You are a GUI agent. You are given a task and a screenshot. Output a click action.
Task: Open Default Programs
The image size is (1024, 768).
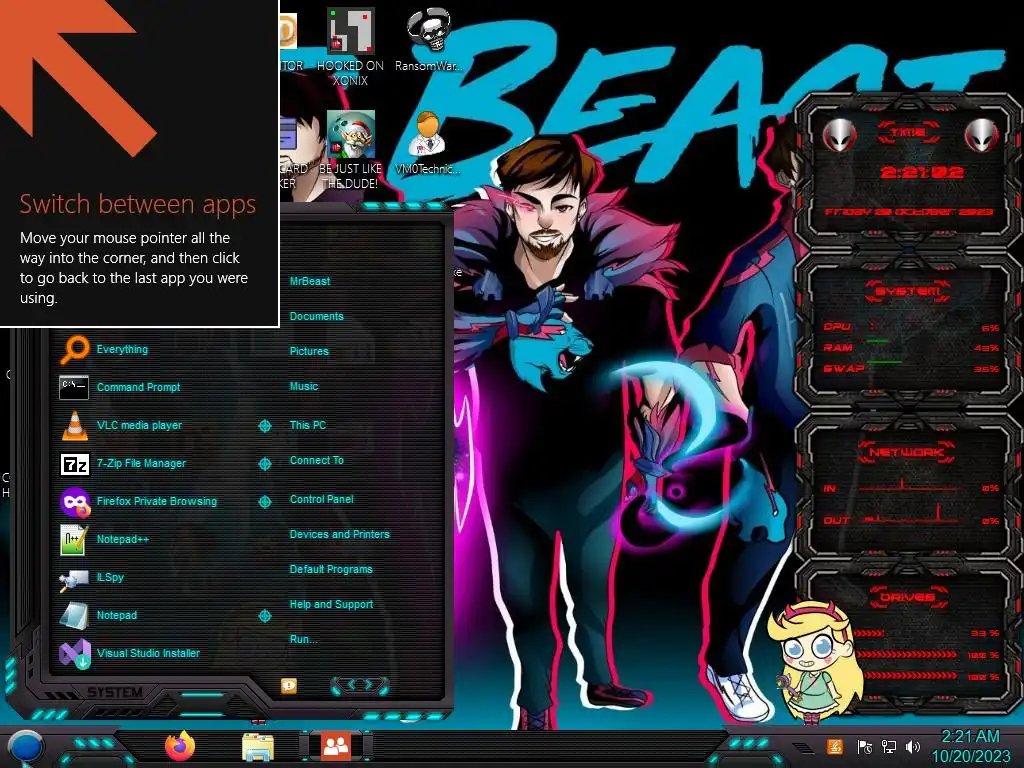330,569
